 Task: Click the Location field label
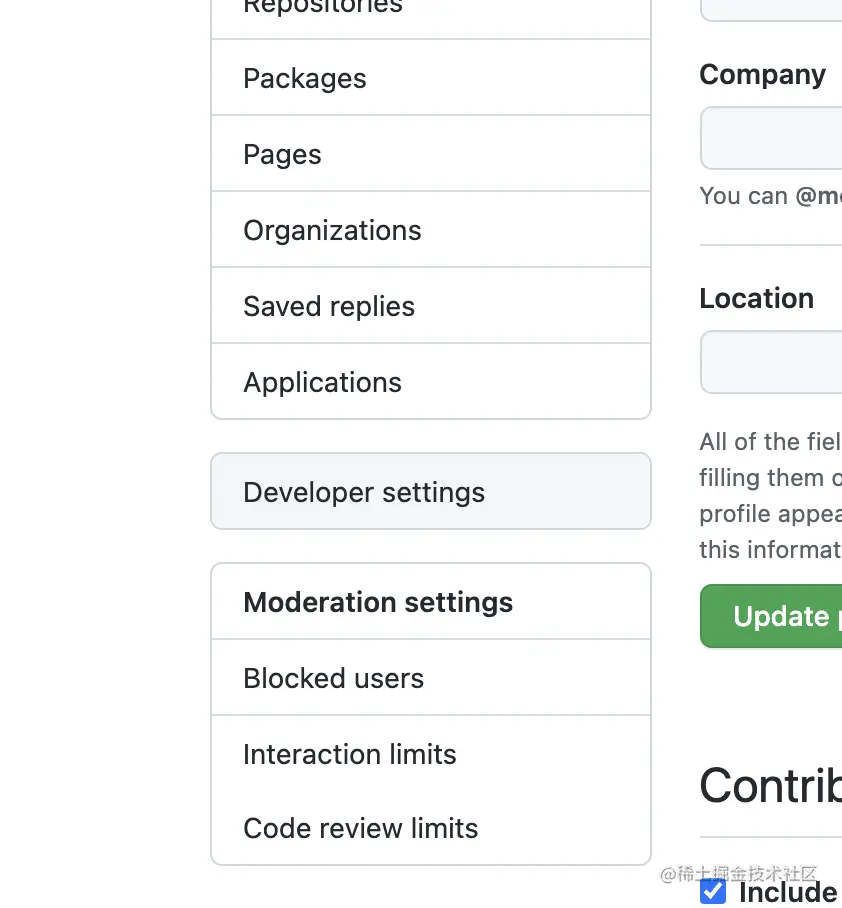click(x=756, y=299)
